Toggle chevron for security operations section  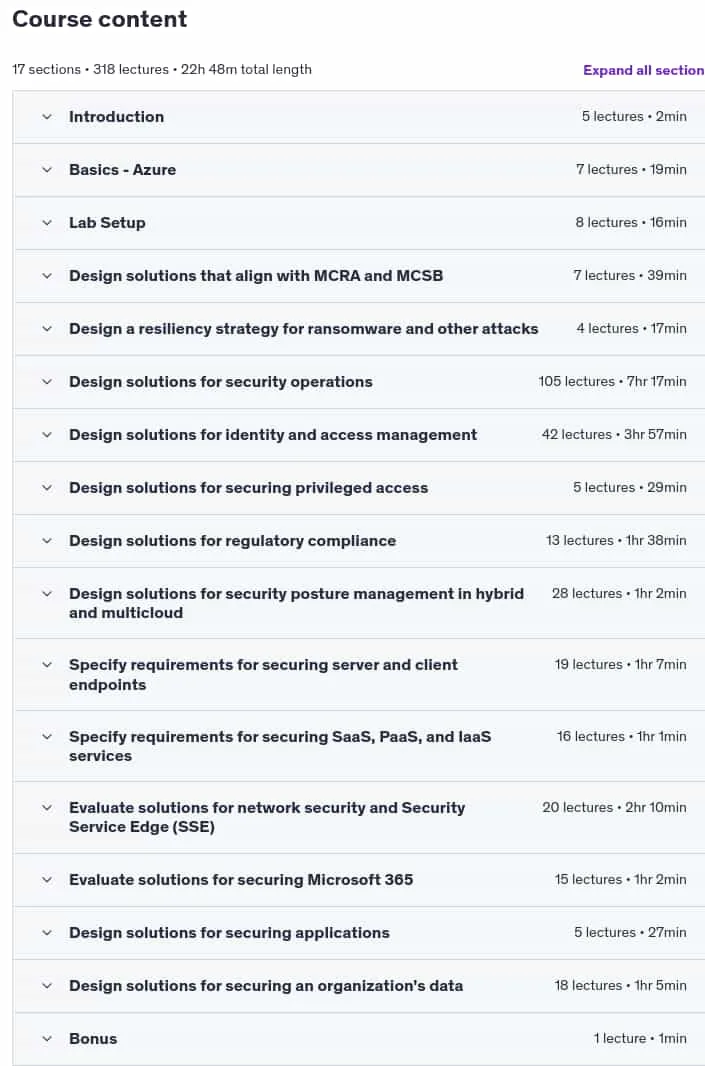[47, 382]
